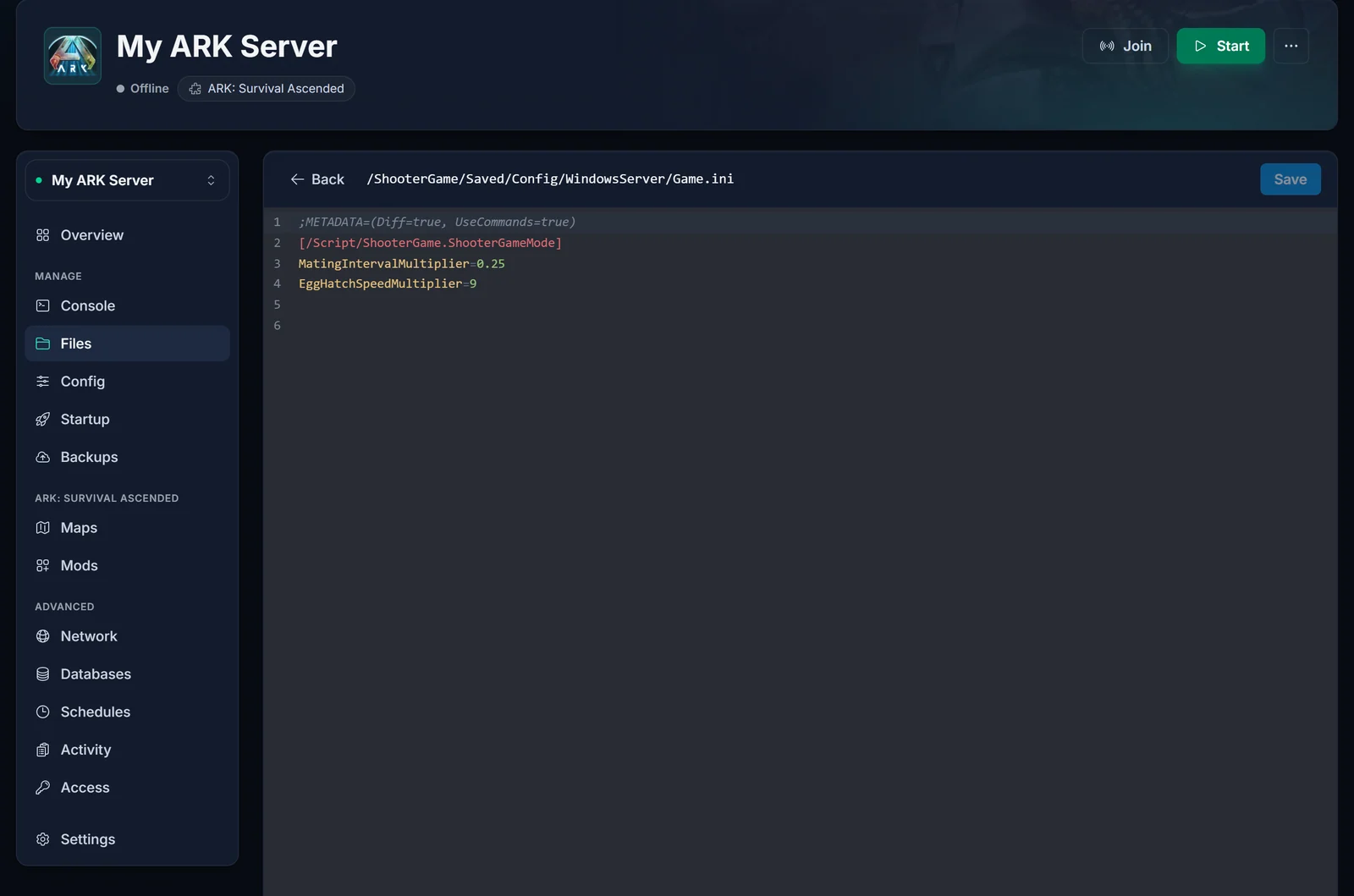The width and height of the screenshot is (1354, 896).
Task: Click the Game.ini file path text
Action: (x=550, y=179)
